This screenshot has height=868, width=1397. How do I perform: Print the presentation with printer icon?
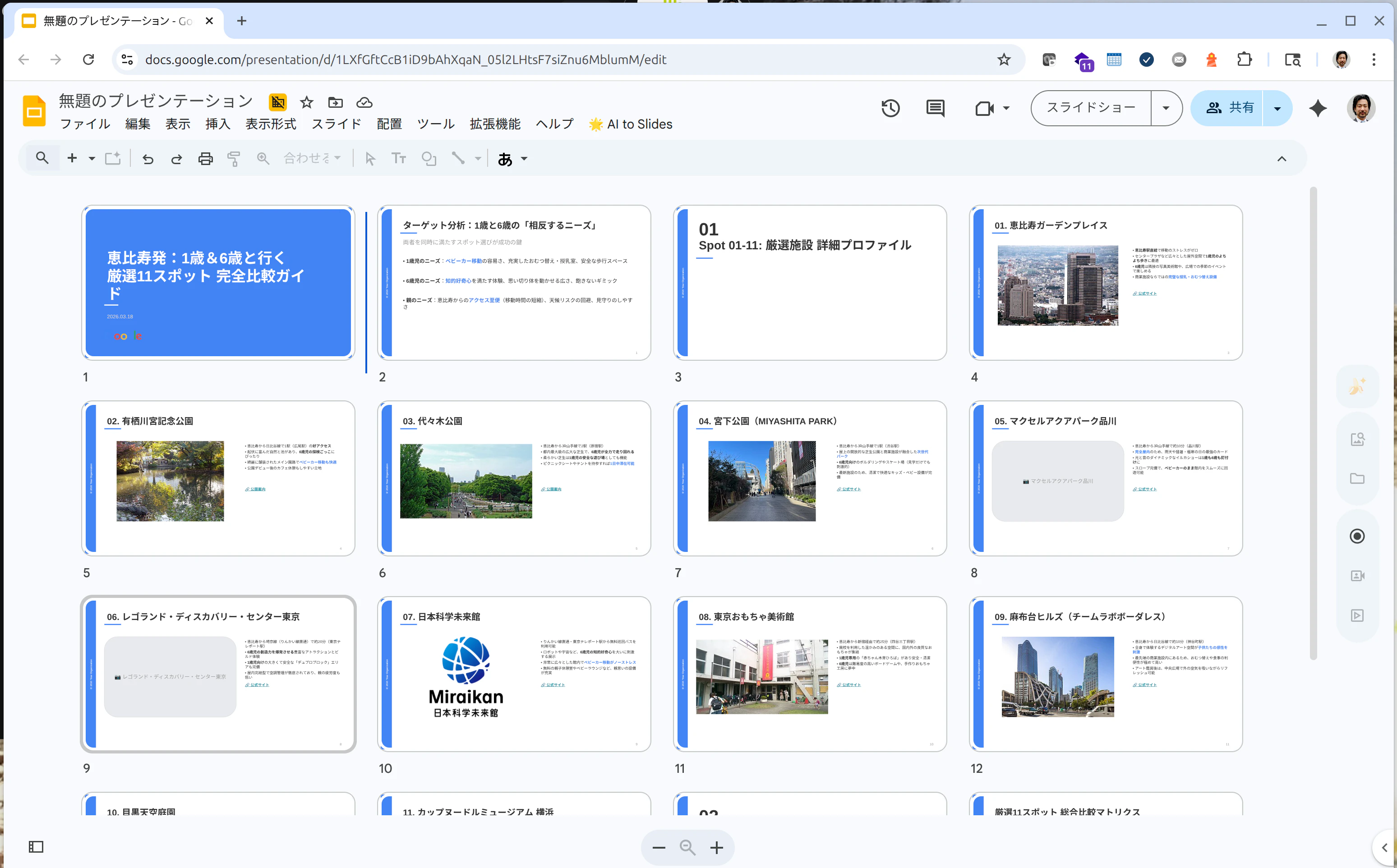205,158
